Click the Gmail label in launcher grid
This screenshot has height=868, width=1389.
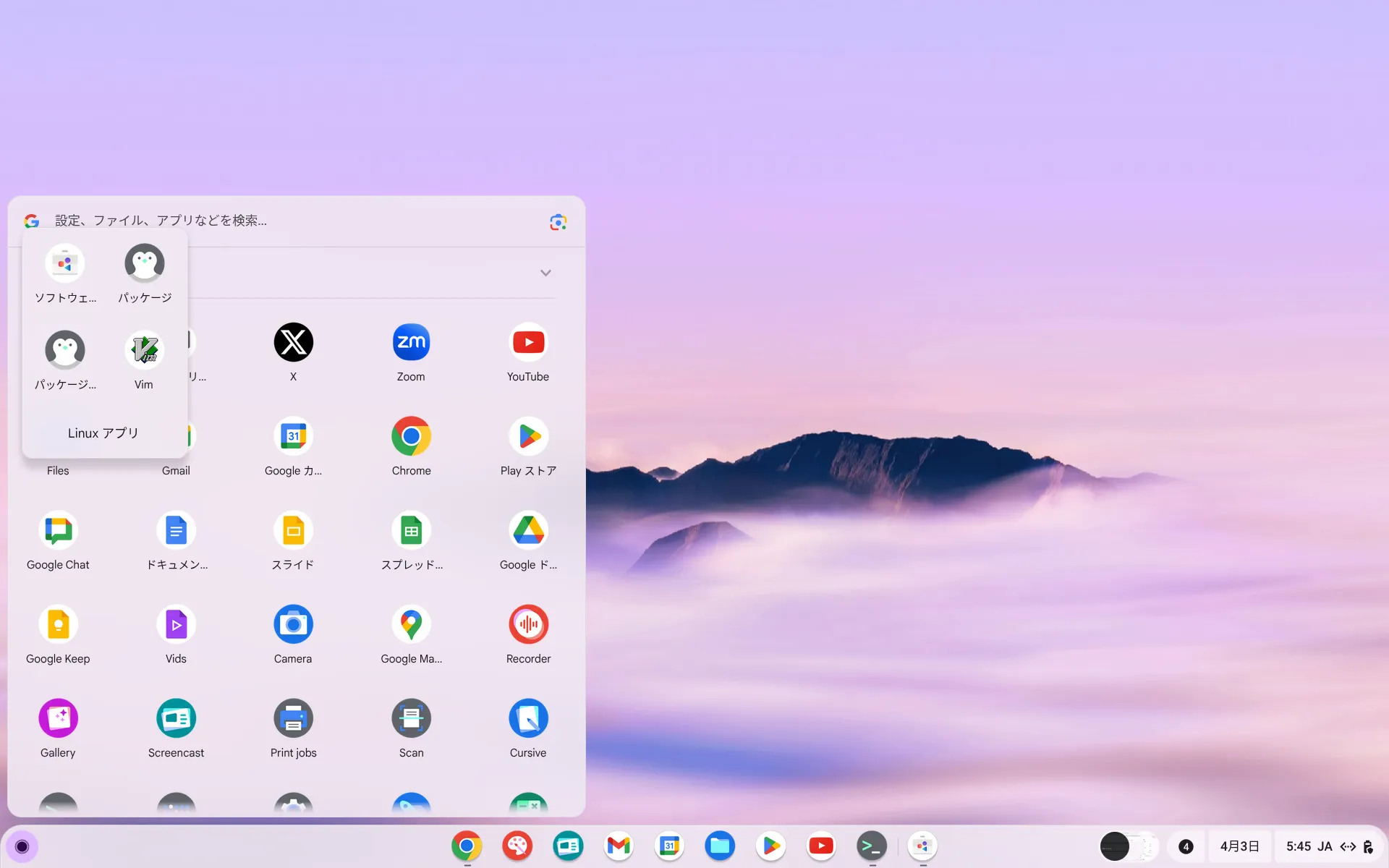(176, 471)
